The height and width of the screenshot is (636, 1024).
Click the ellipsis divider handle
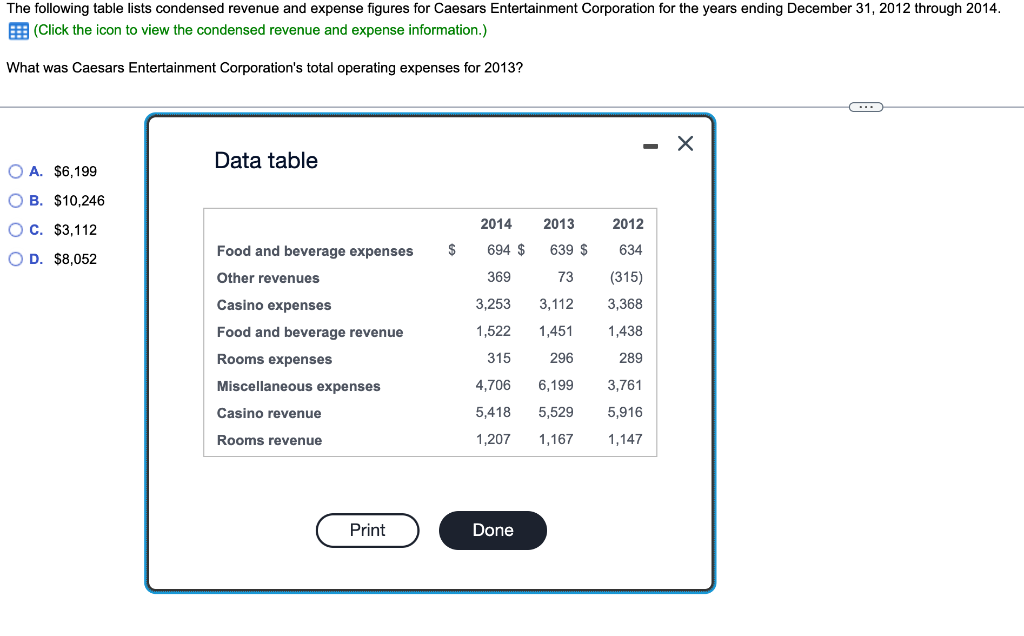pos(865,106)
